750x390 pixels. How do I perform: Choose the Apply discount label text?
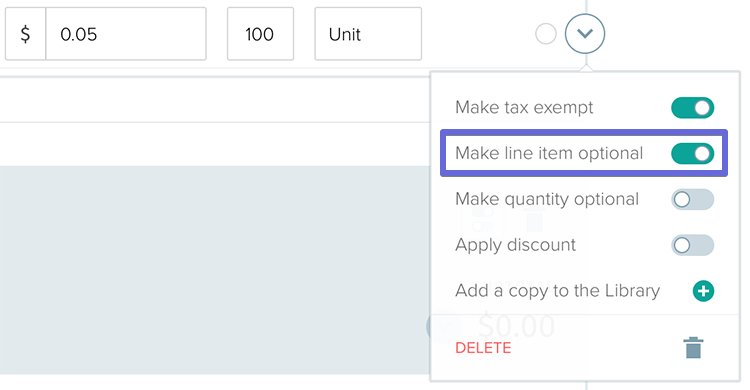(516, 245)
